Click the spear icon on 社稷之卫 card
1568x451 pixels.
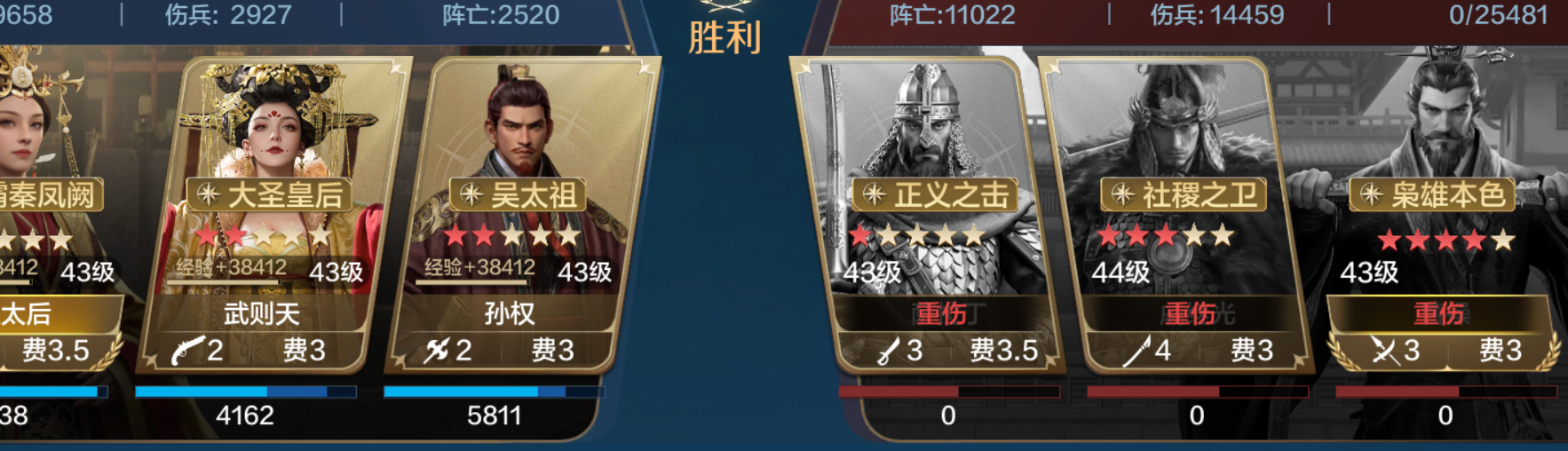click(x=1136, y=351)
